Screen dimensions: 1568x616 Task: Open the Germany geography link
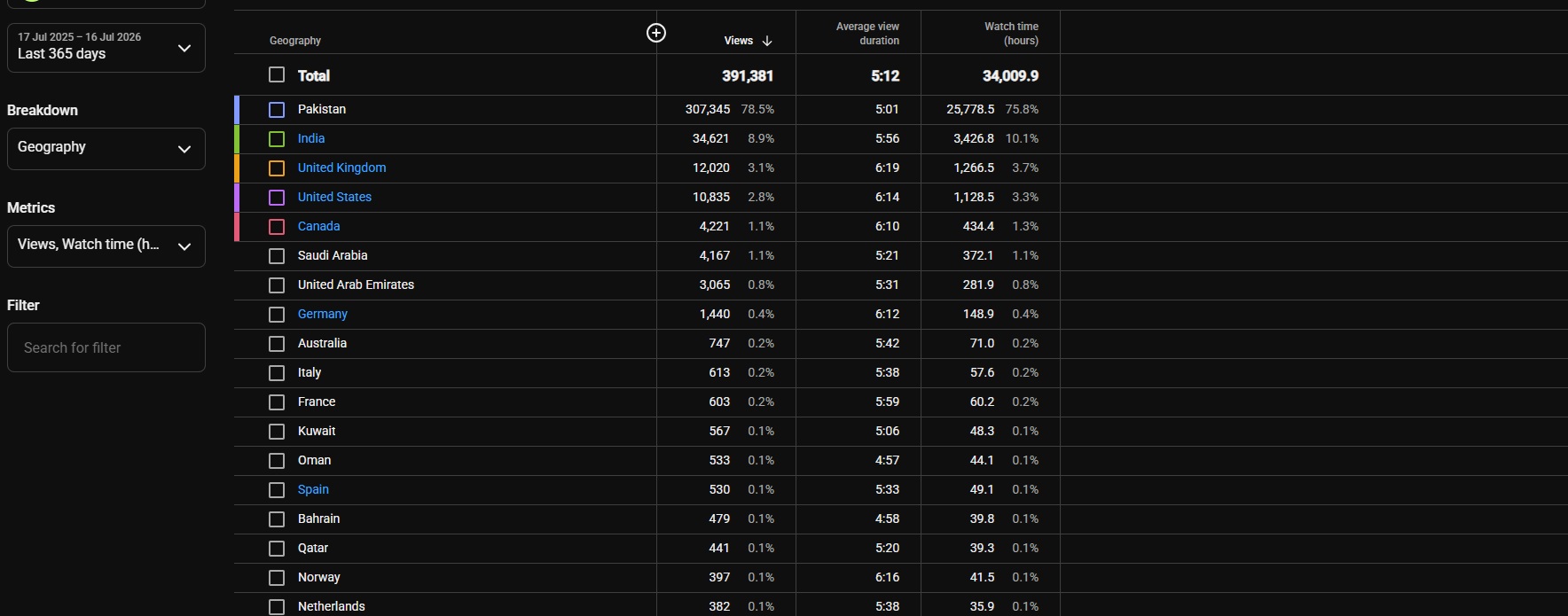(x=323, y=314)
